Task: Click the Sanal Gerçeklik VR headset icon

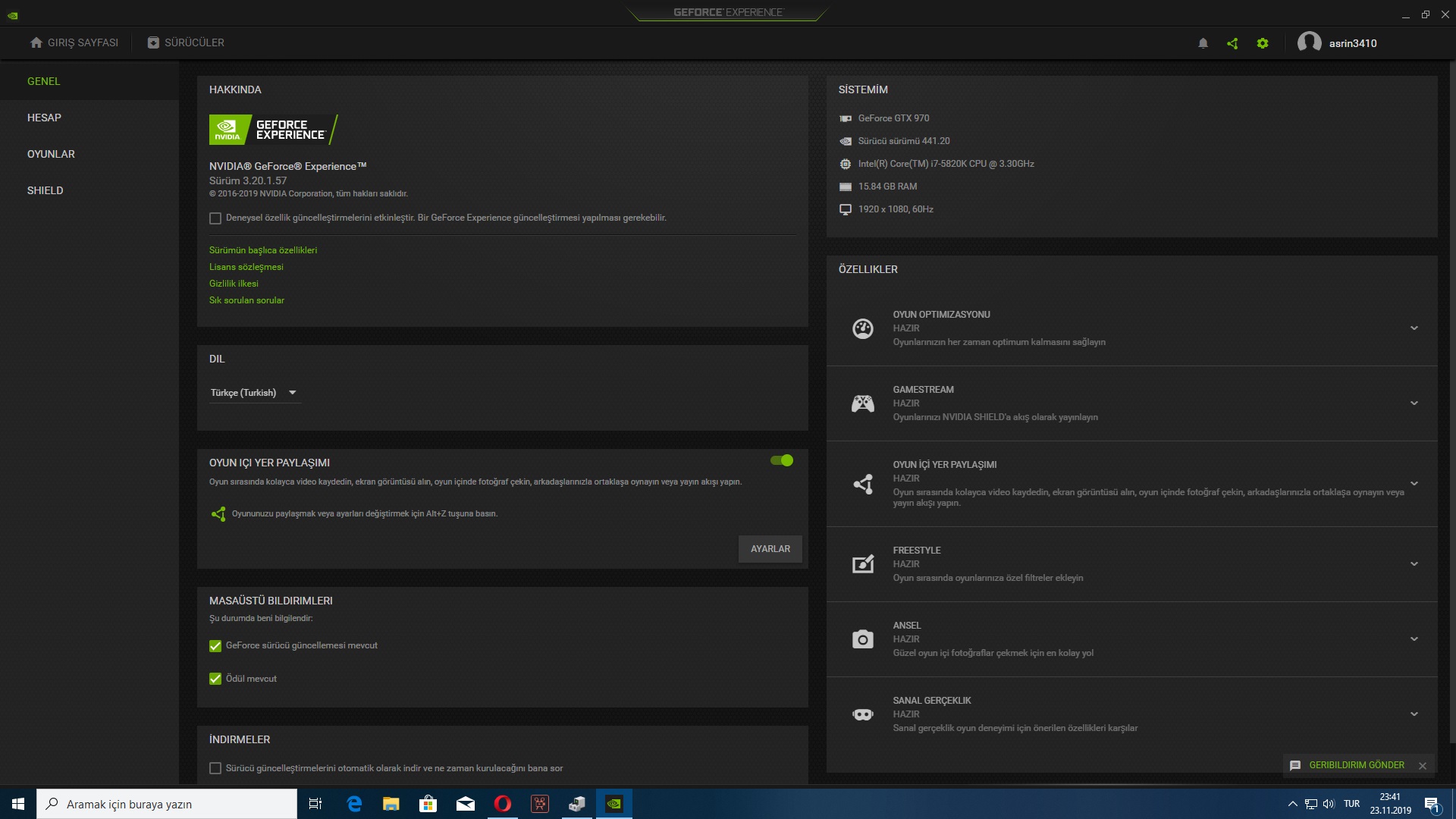Action: pyautogui.click(x=862, y=714)
